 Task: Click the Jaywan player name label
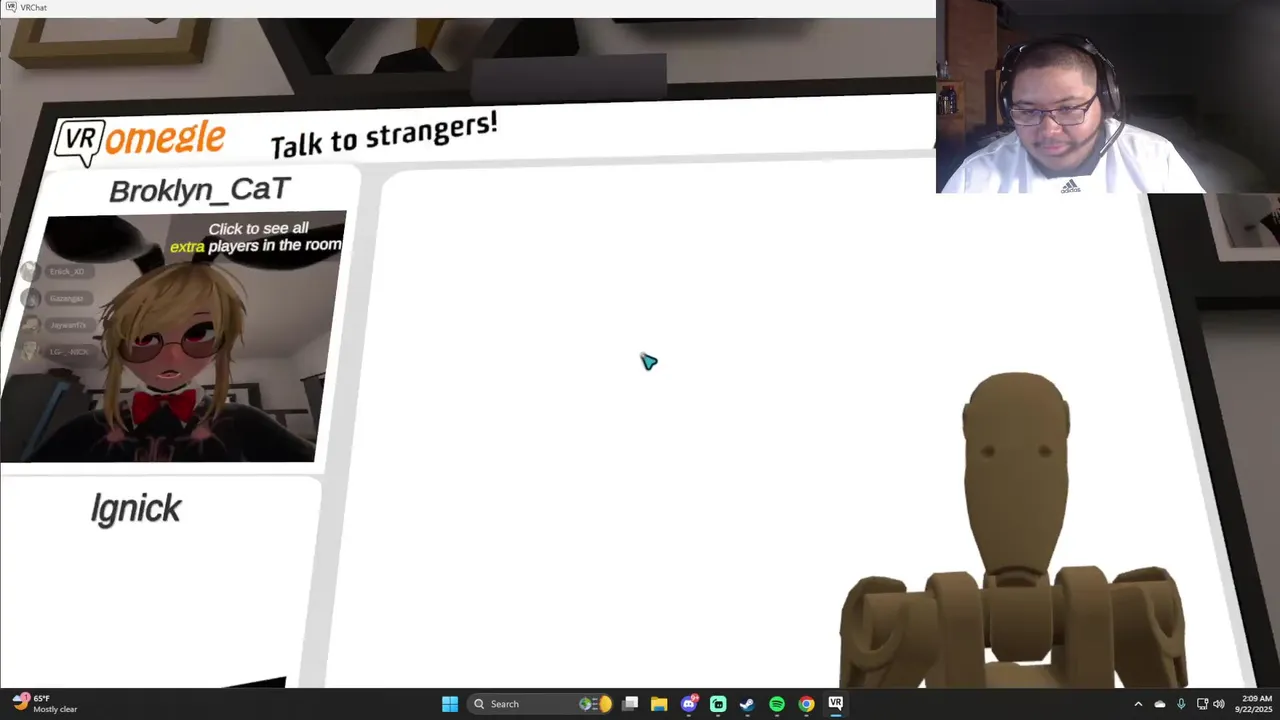69,325
